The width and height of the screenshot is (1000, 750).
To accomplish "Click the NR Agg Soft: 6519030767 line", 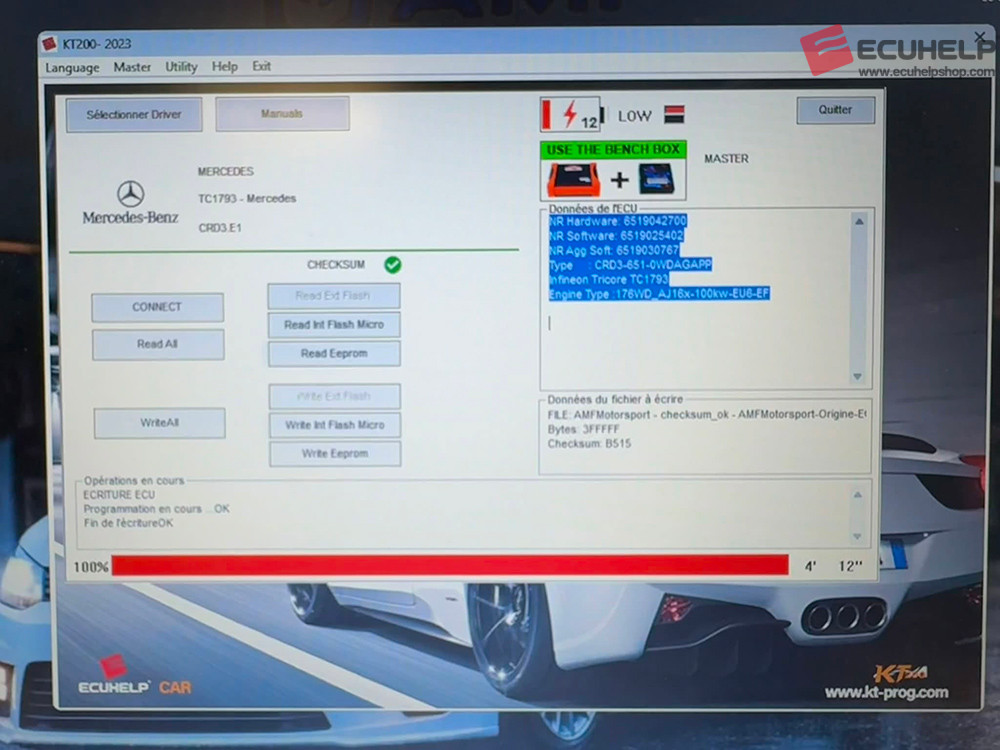I will click(x=614, y=251).
